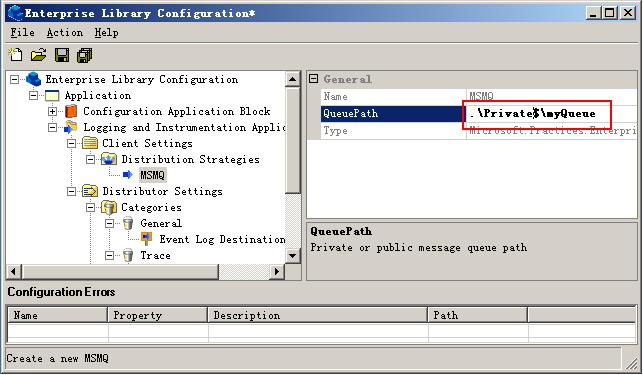Click the Enterprise Library Configuration root node icon
The width and height of the screenshot is (643, 375).
(34, 79)
